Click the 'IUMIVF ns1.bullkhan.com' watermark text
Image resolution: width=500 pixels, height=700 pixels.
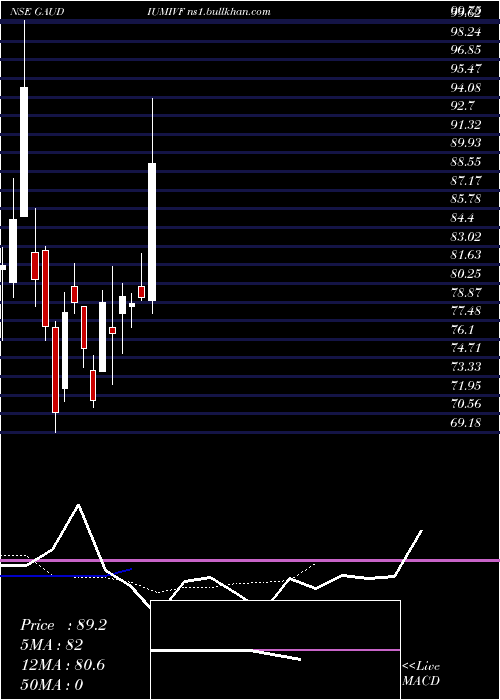(208, 12)
